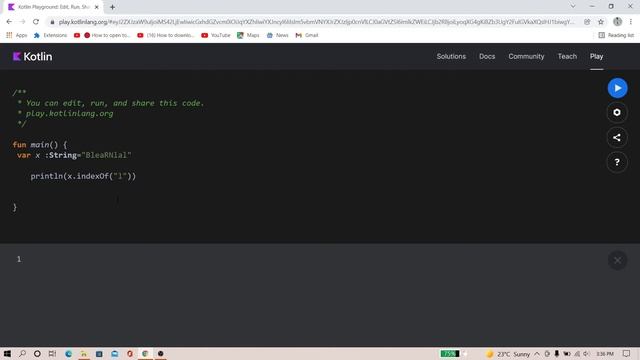Go to the Kotlin logo homepage

point(32,56)
